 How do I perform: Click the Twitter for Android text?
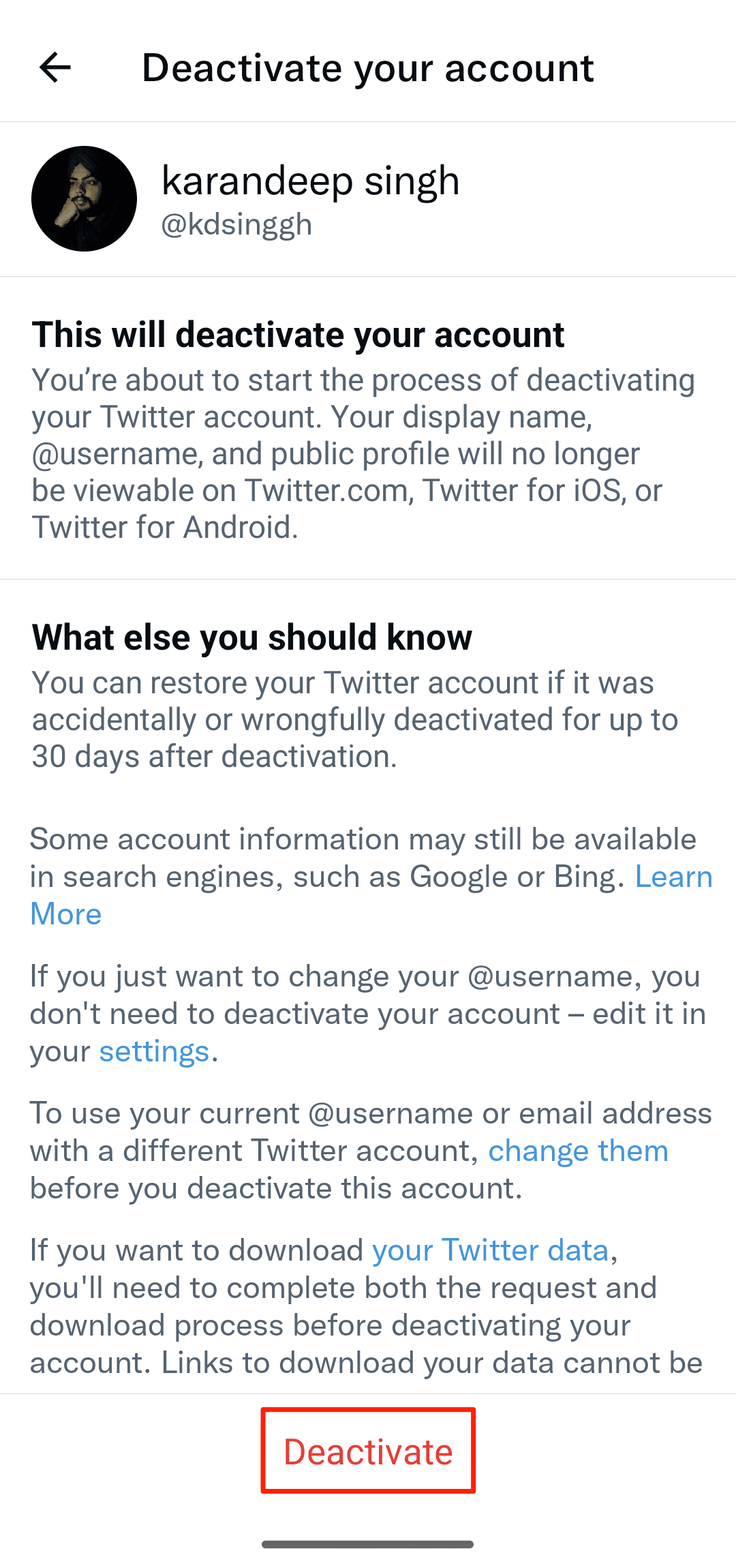click(x=165, y=528)
